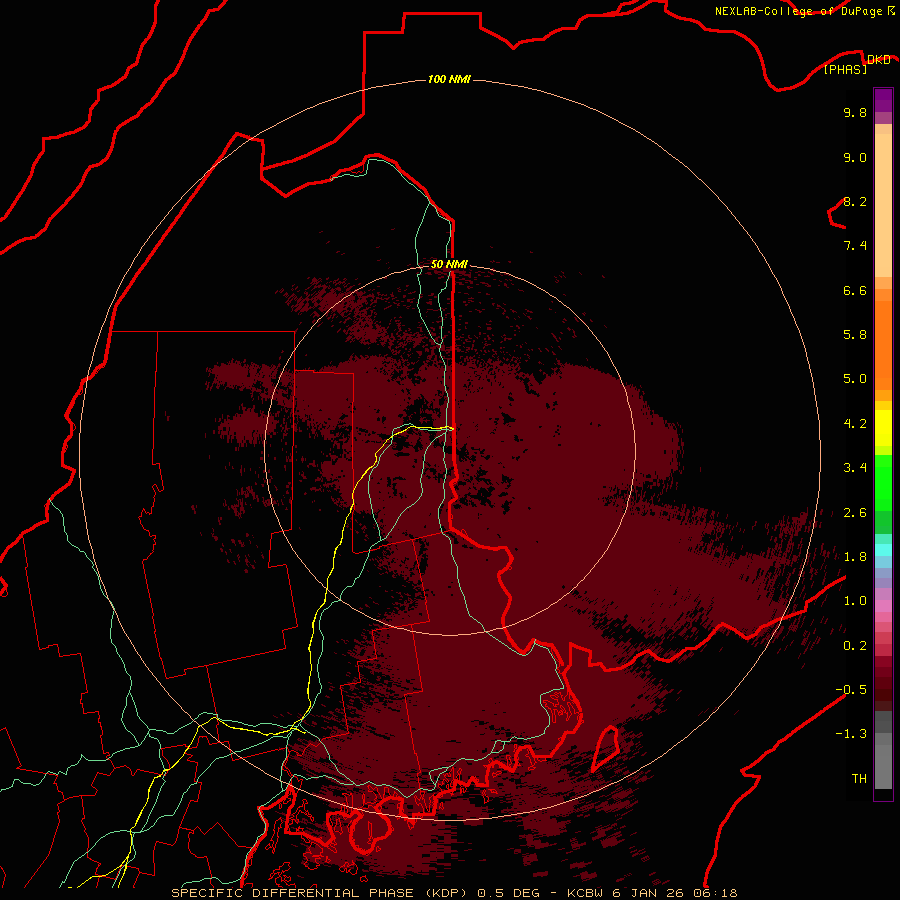Image resolution: width=900 pixels, height=900 pixels.
Task: Select the 1.0 legend value
Action: (x=855, y=601)
